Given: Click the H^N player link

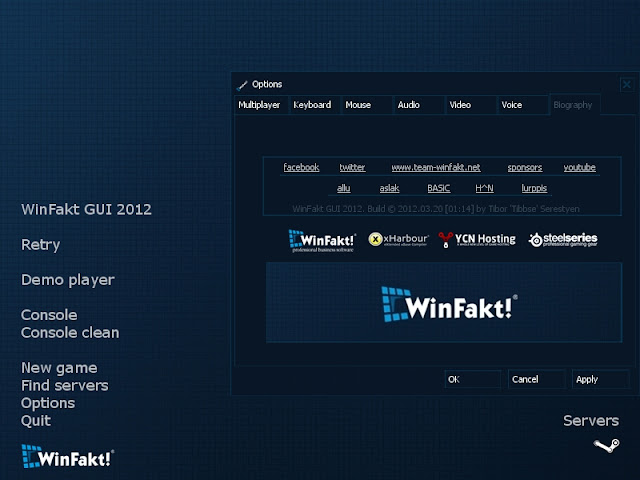Looking at the screenshot, I should [484, 188].
